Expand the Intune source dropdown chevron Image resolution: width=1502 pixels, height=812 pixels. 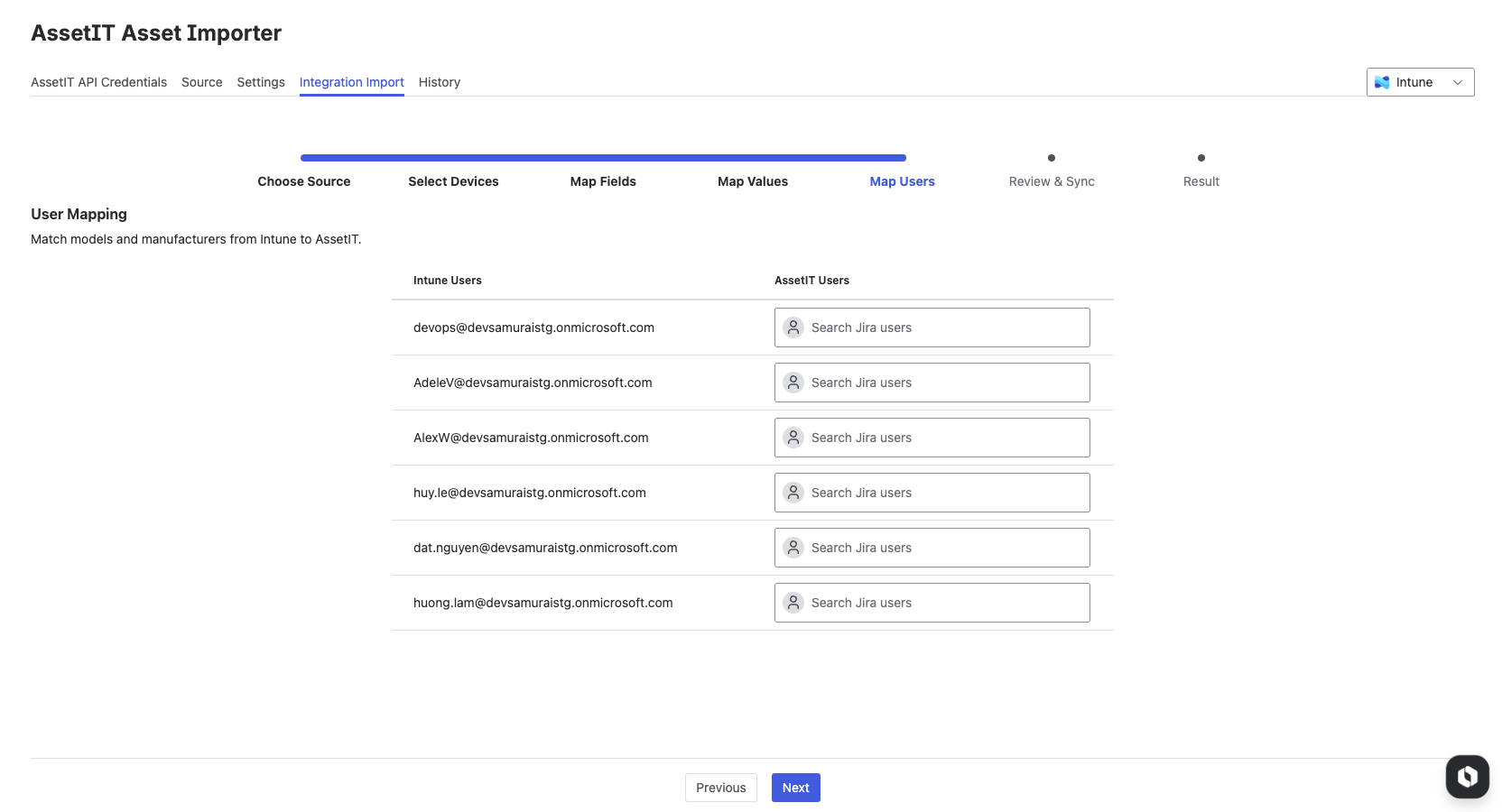(x=1457, y=82)
